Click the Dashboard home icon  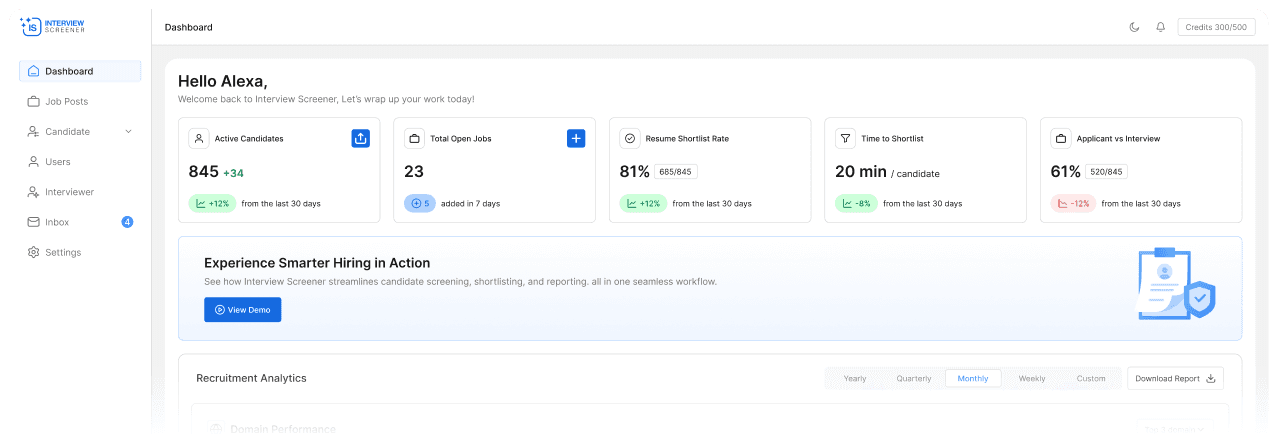tap(33, 71)
